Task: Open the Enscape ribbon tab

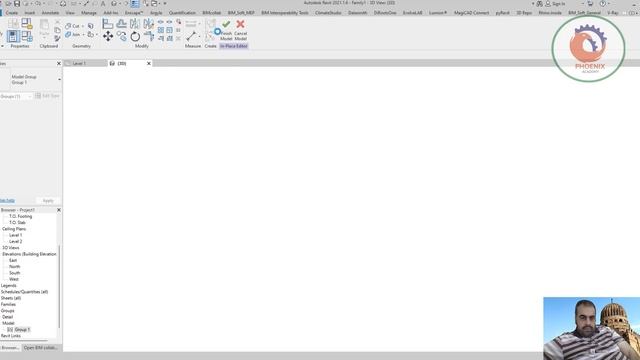Action: coord(134,13)
